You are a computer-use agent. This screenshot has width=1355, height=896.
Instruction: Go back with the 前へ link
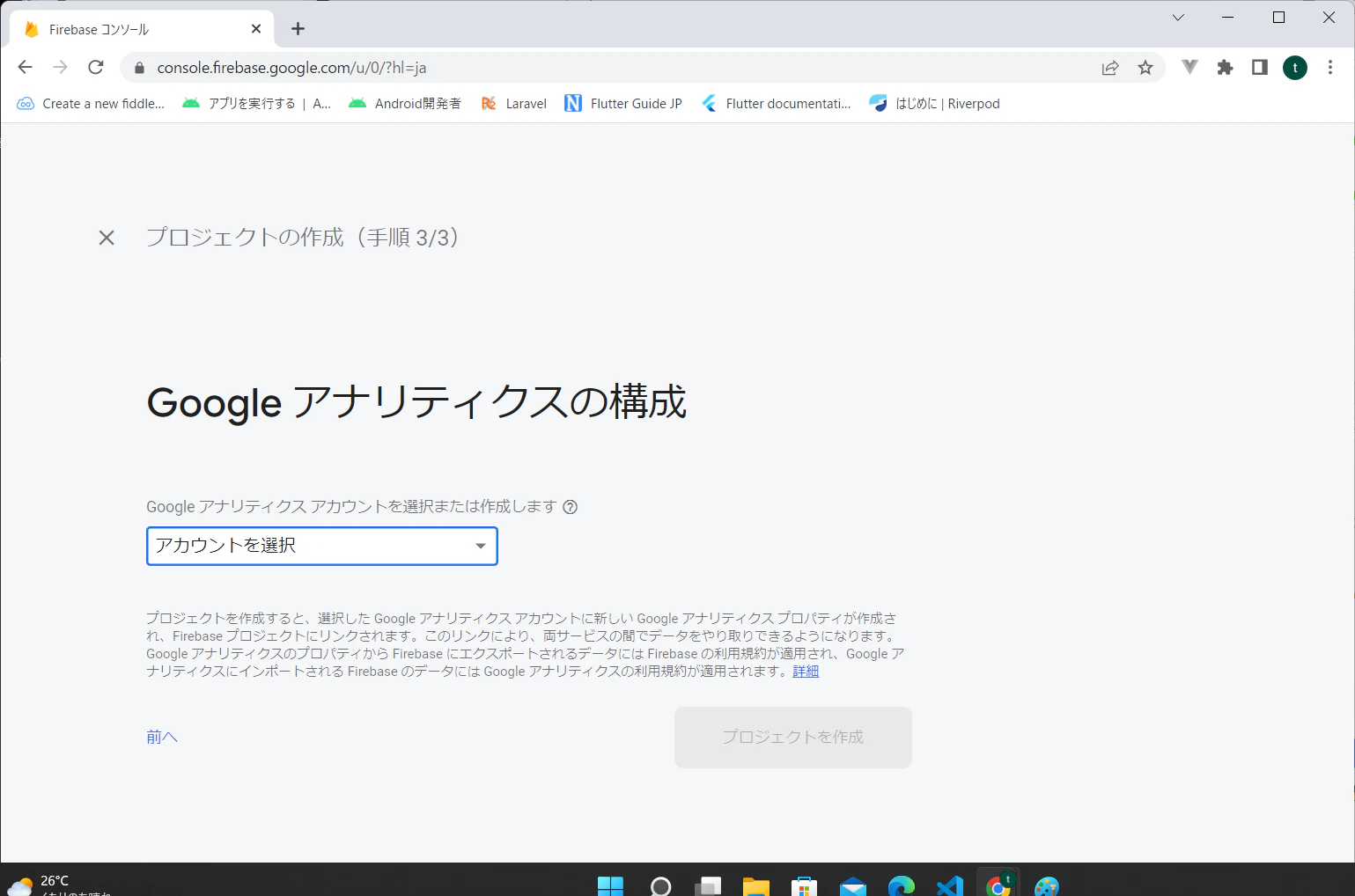162,737
